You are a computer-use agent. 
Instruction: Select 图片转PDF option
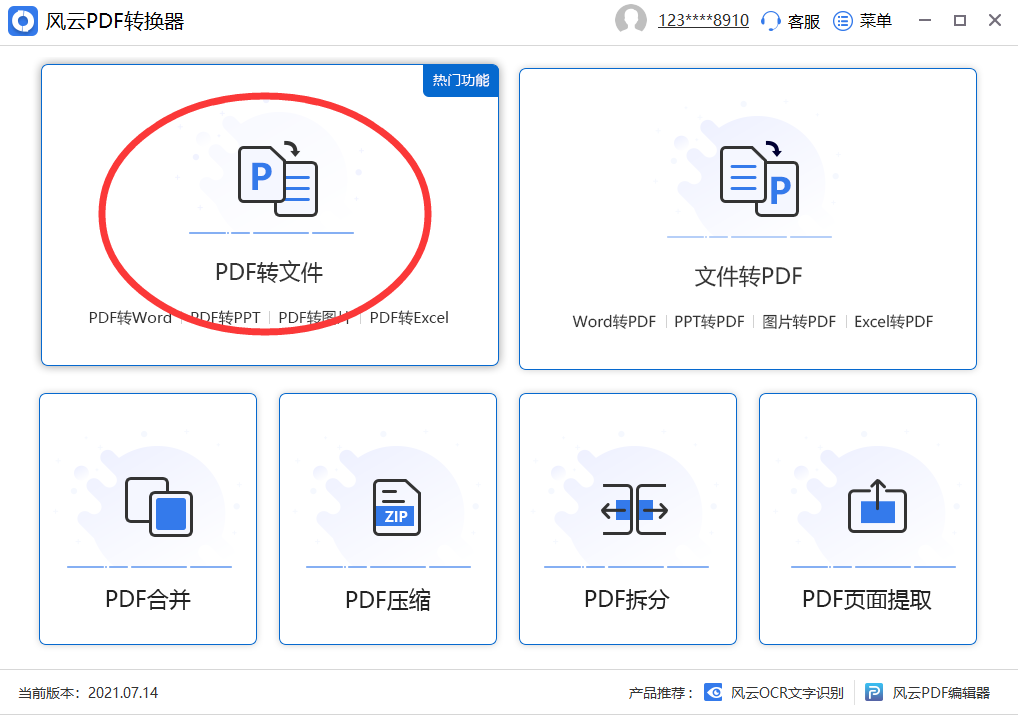pos(799,321)
